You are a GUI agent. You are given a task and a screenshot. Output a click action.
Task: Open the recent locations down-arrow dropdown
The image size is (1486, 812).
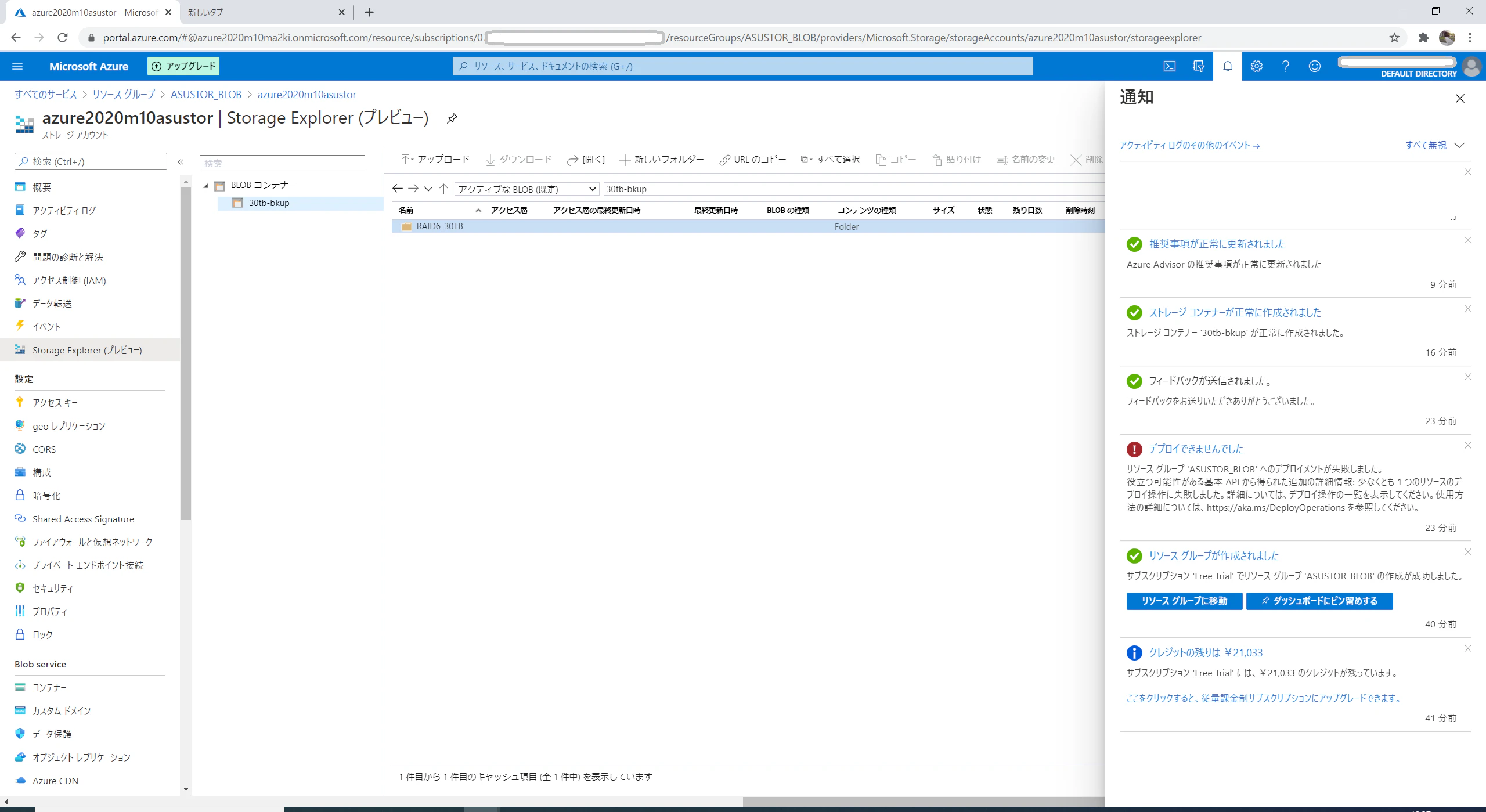click(428, 189)
